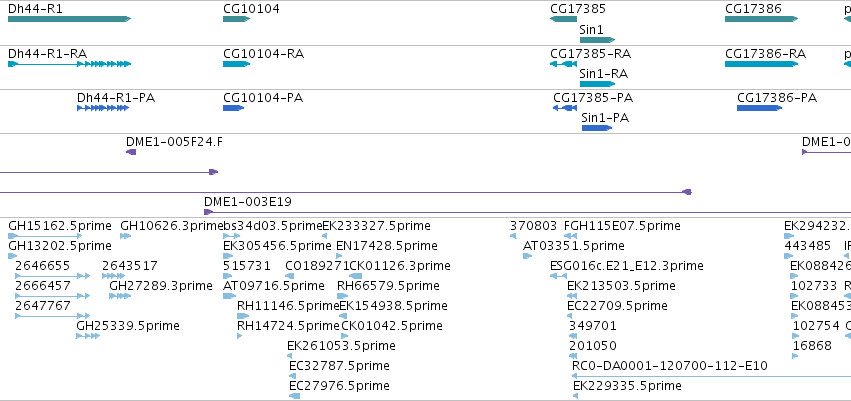Click the DME1-005F24.F clone label
851x401 pixels.
(174, 142)
